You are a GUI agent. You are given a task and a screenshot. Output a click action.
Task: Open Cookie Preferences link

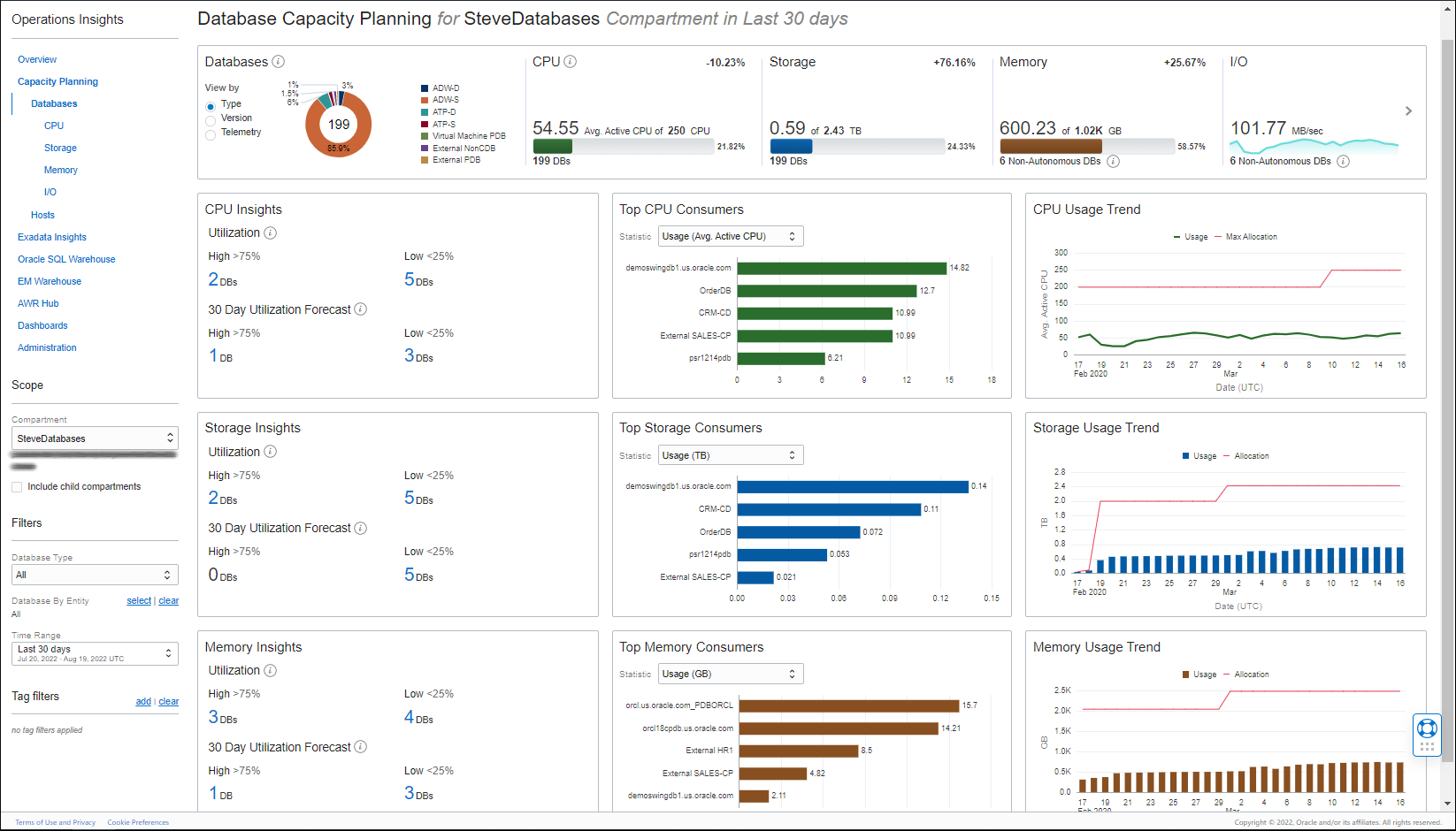coord(138,822)
